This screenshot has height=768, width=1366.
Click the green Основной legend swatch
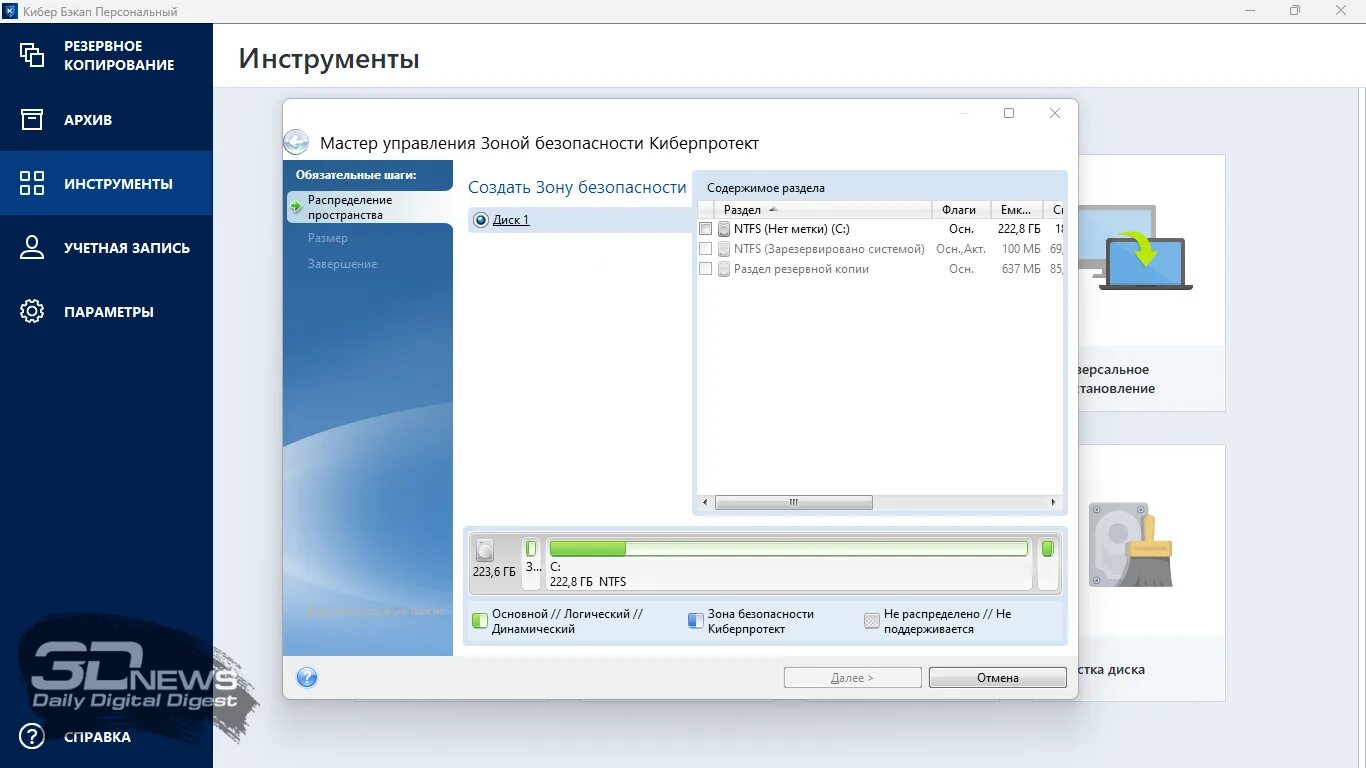[x=479, y=621]
